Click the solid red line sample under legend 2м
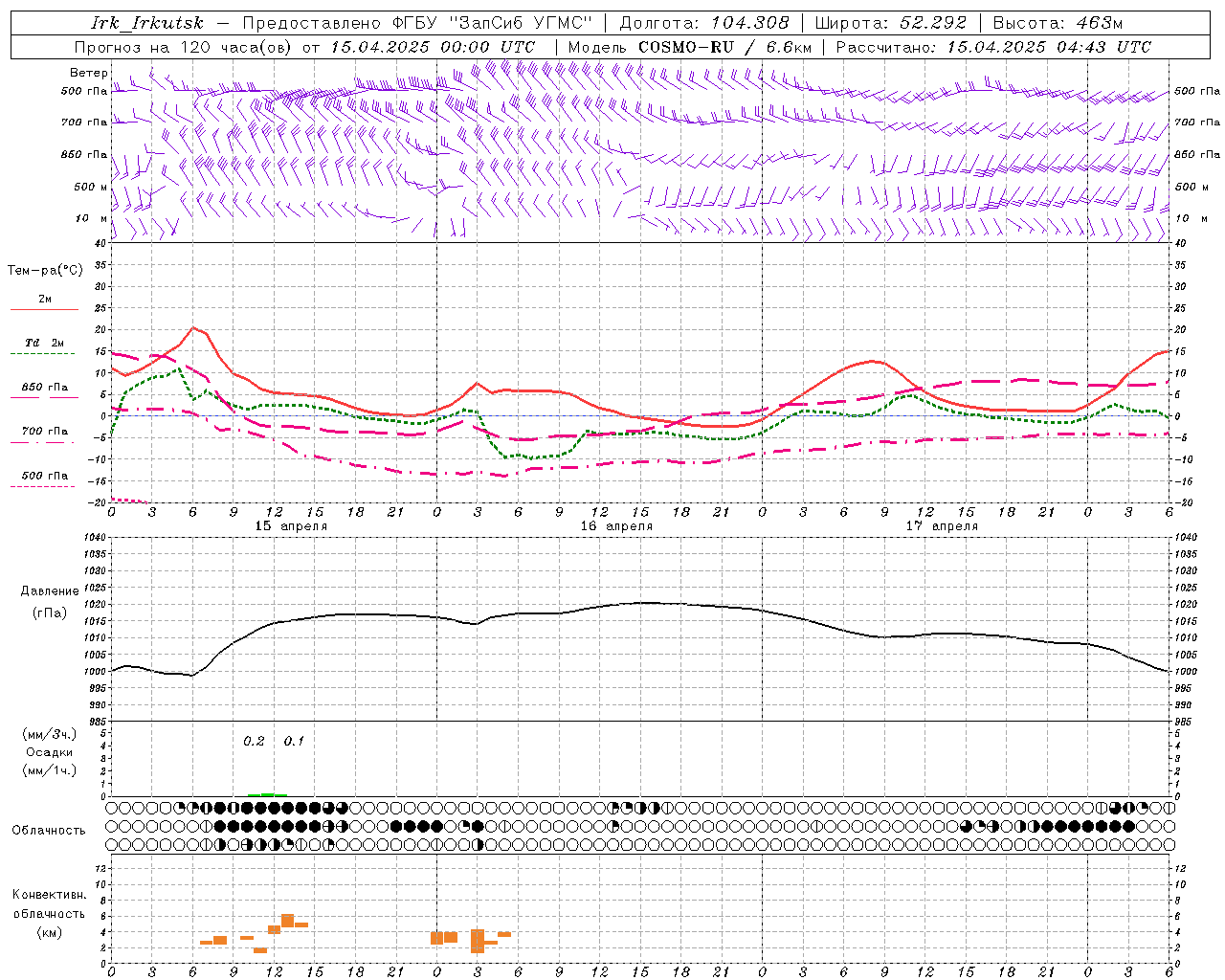The height and width of the screenshot is (980, 1225). click(44, 309)
